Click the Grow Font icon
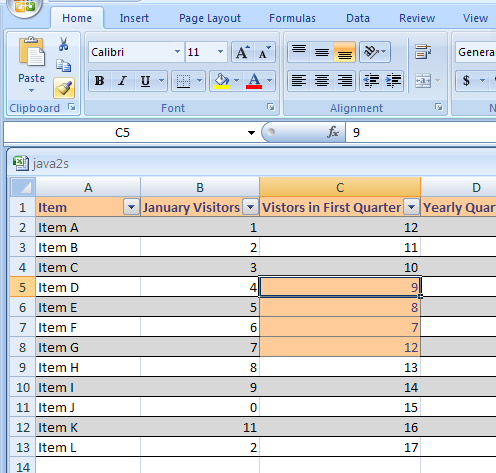 pyautogui.click(x=242, y=52)
